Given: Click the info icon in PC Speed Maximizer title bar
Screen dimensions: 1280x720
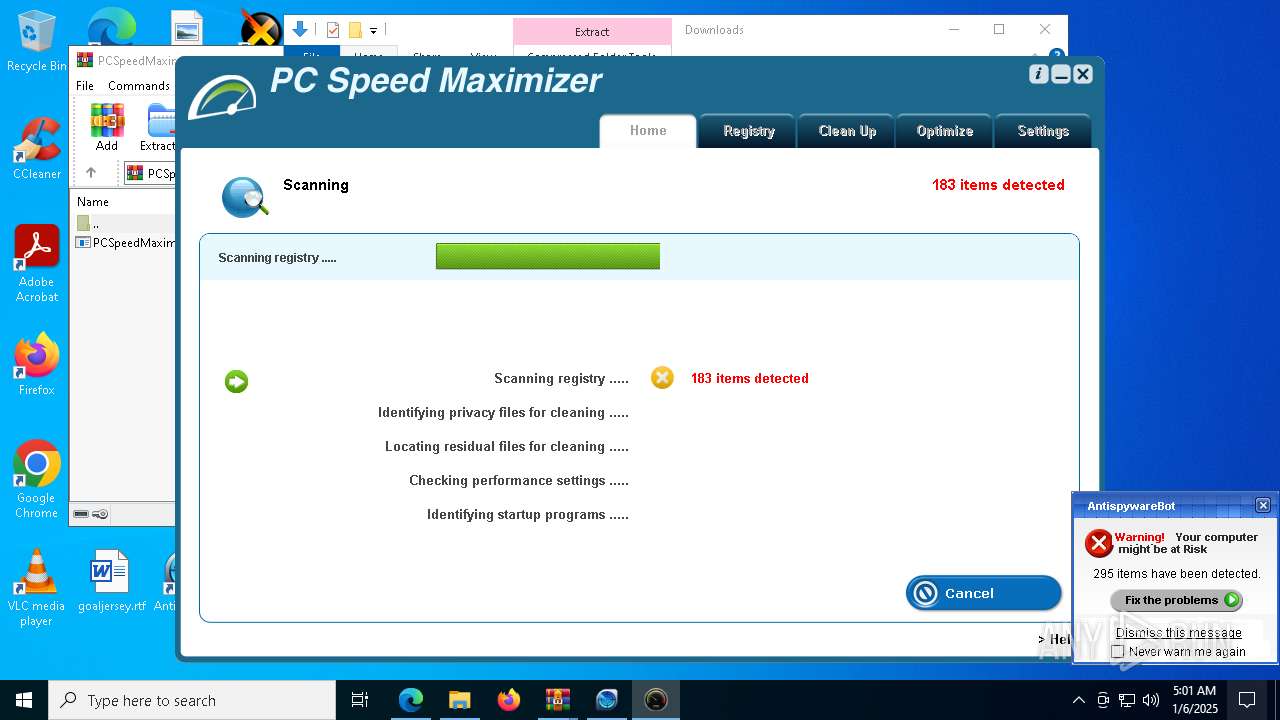Looking at the screenshot, I should tap(1038, 74).
